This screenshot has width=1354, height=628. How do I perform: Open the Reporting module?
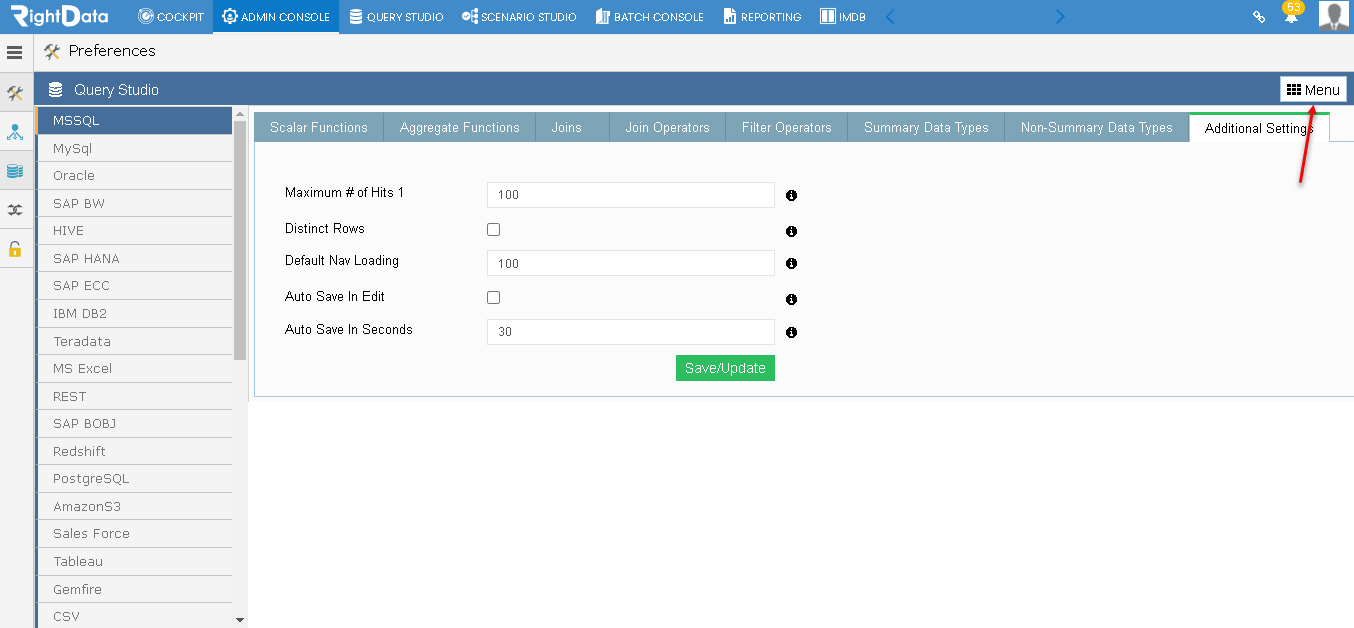pyautogui.click(x=762, y=17)
